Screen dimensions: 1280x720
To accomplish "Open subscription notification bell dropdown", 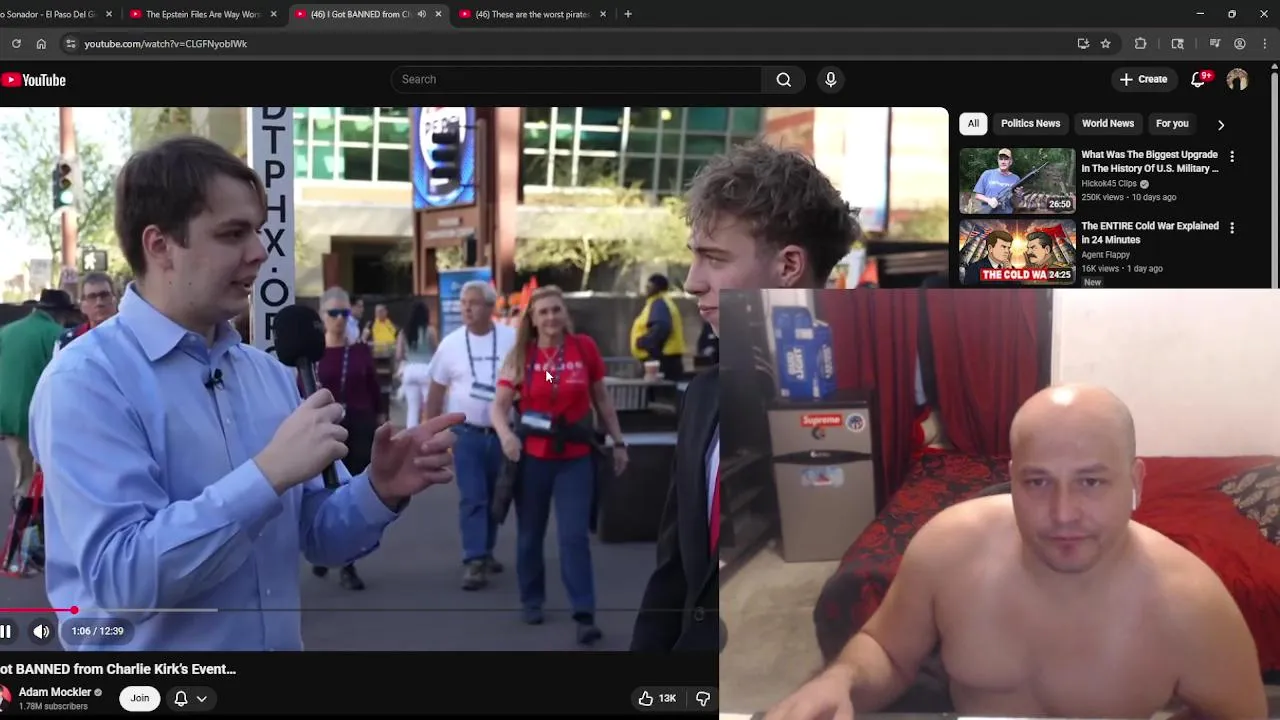I will (191, 698).
